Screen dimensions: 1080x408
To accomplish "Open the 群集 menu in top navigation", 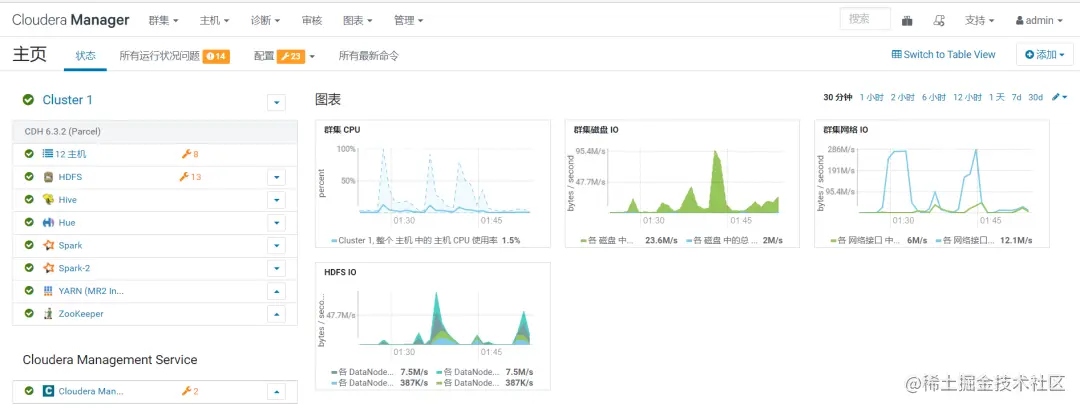I will click(x=163, y=21).
